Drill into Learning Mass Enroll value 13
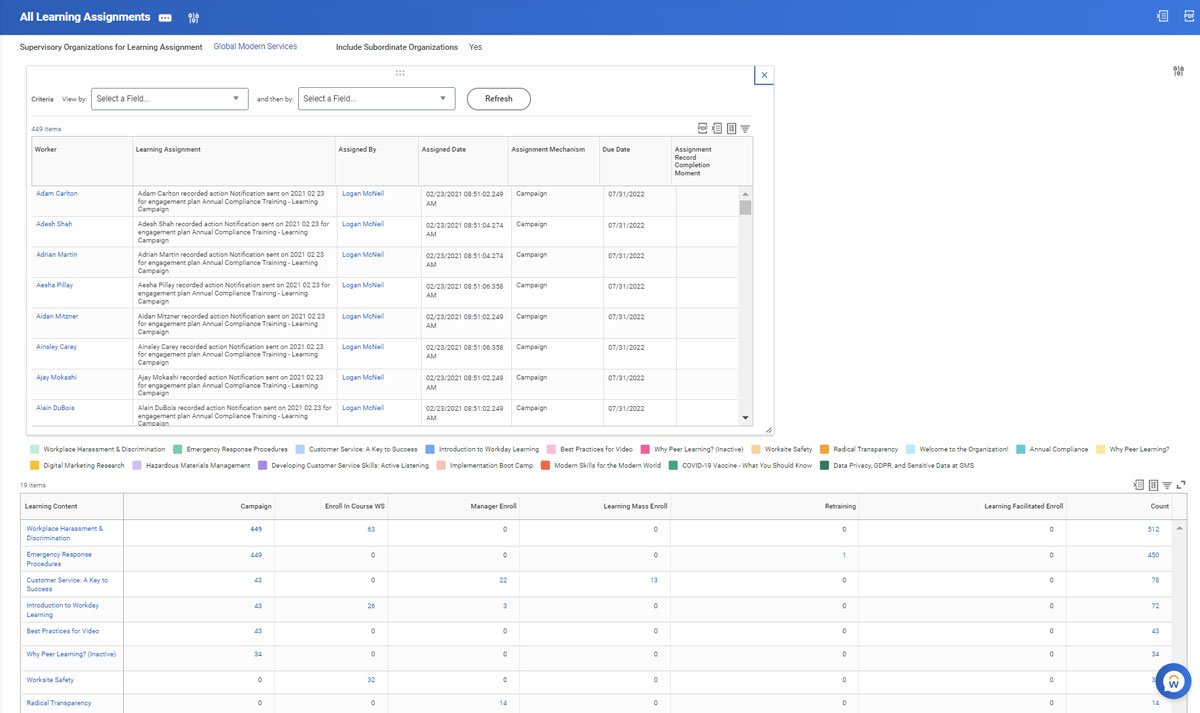This screenshot has width=1200, height=713. tap(653, 580)
